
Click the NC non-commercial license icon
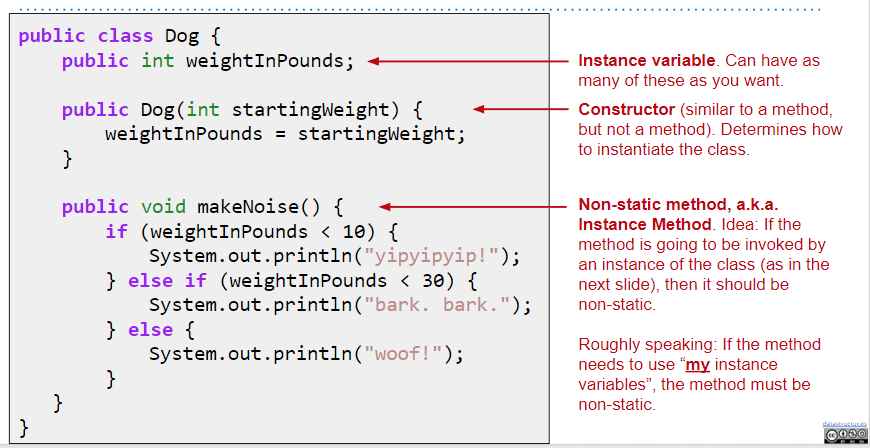click(851, 434)
